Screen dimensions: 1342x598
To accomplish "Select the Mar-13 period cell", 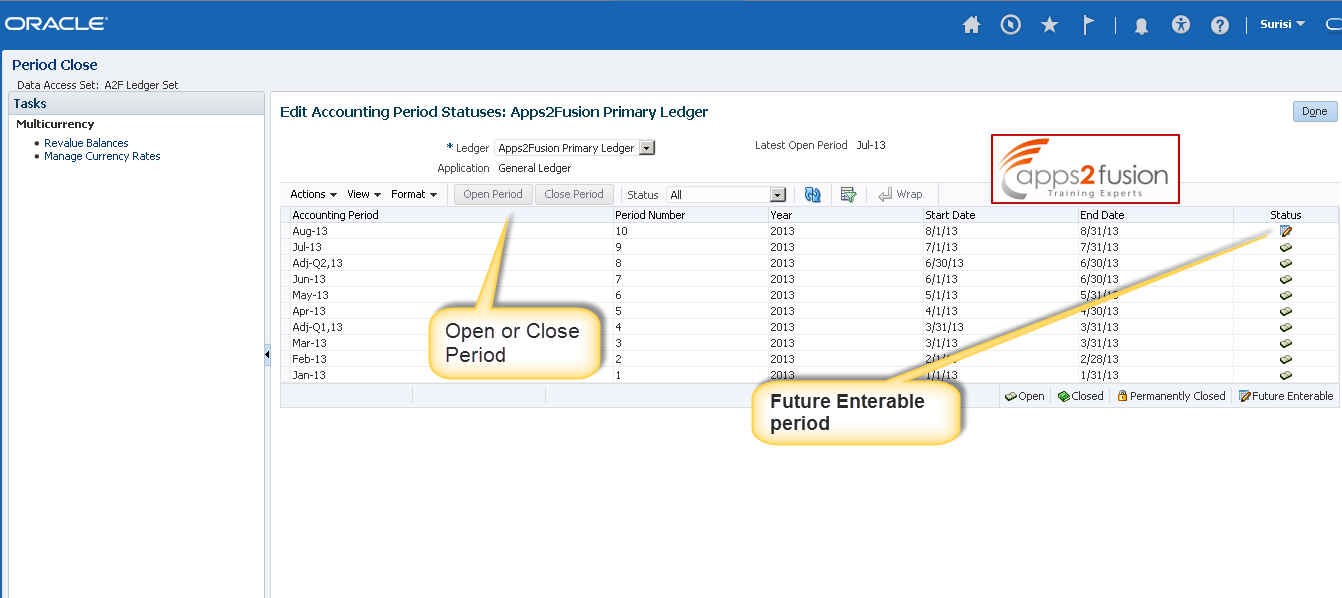I will 451,343.
